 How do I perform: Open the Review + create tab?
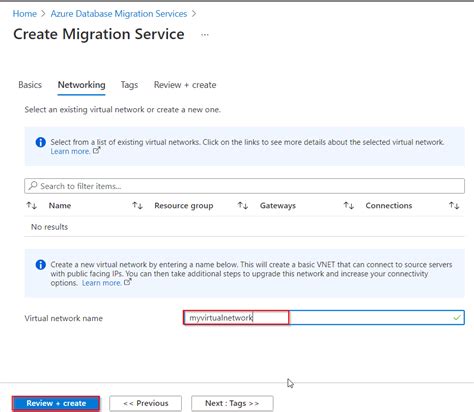click(185, 85)
